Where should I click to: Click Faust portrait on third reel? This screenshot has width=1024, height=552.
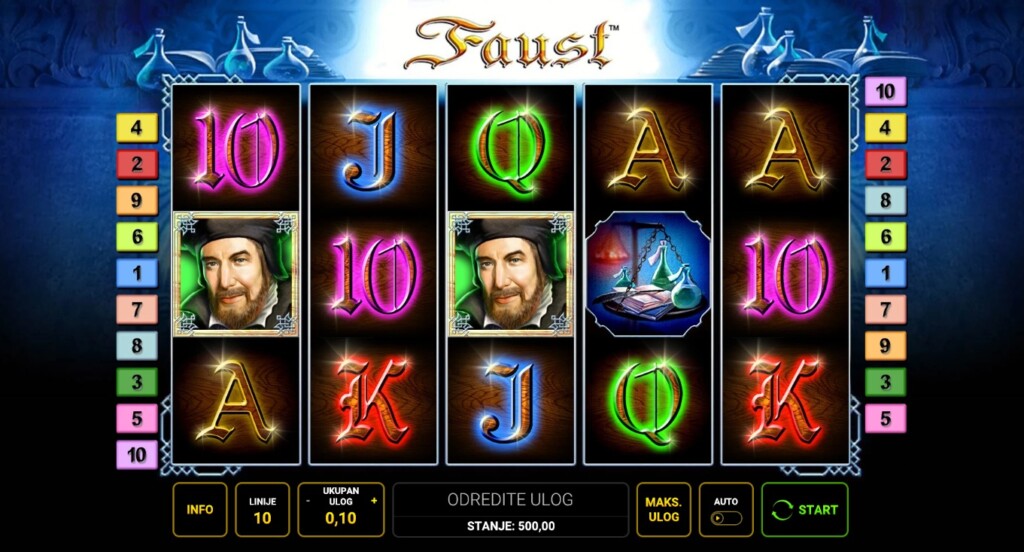511,274
